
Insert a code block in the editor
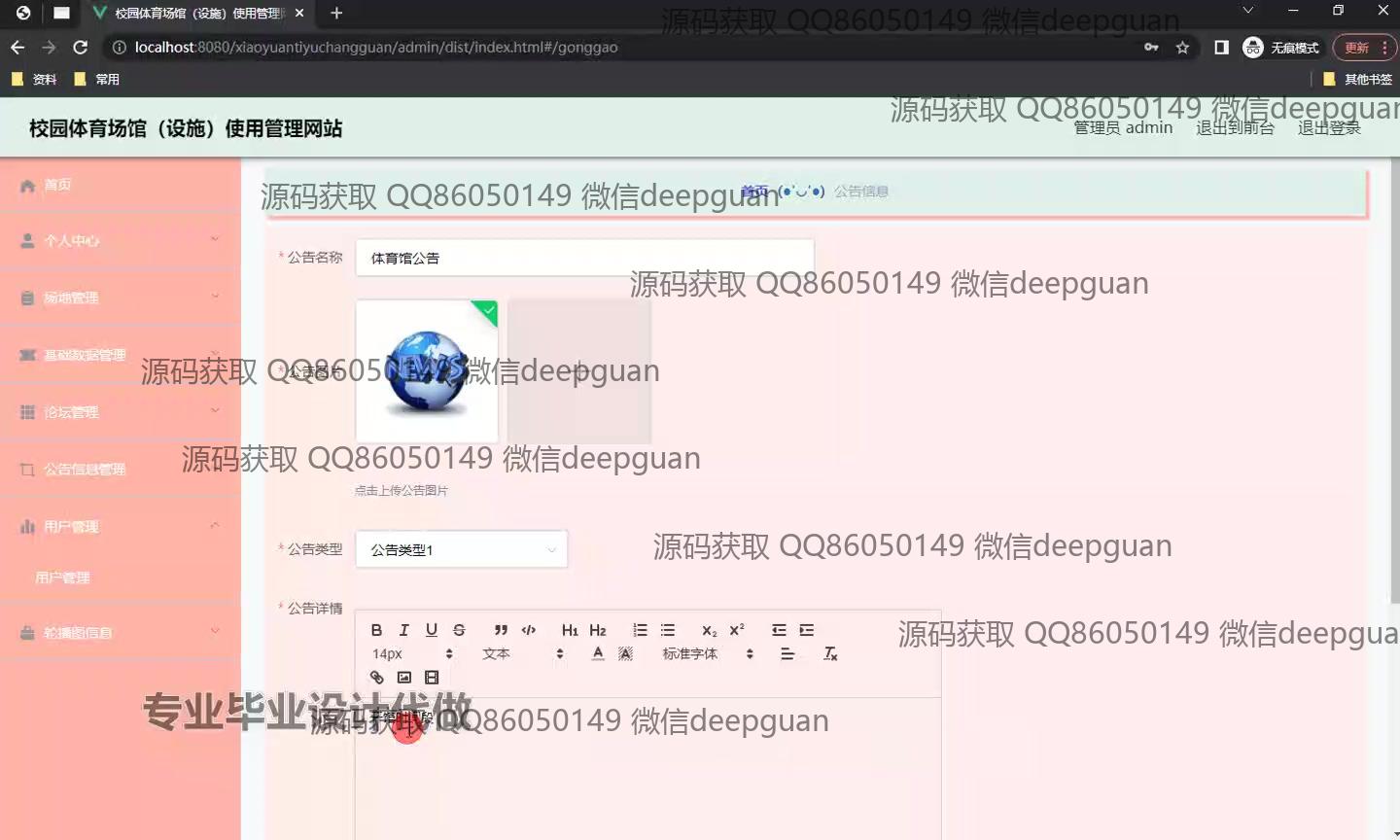click(529, 630)
